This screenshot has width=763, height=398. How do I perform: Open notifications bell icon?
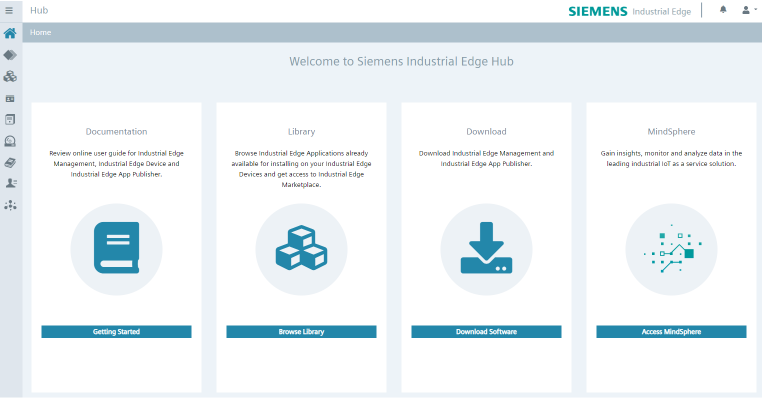pos(723,10)
